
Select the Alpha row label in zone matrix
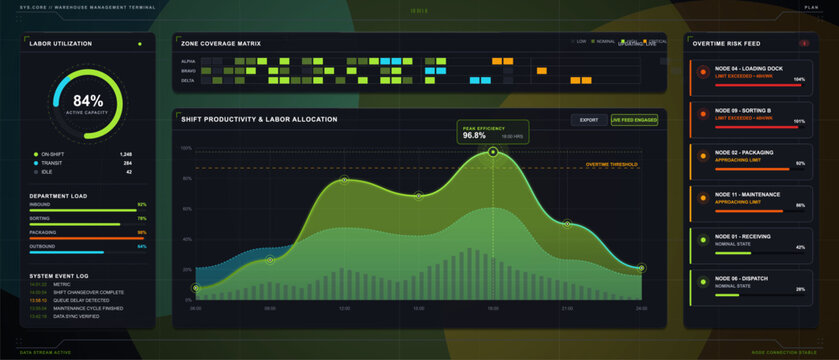coord(188,62)
